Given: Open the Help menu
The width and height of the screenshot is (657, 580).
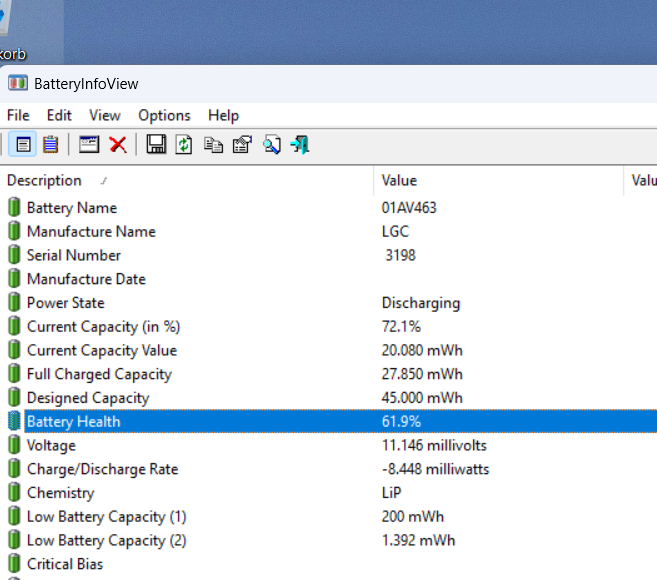Looking at the screenshot, I should tap(223, 115).
